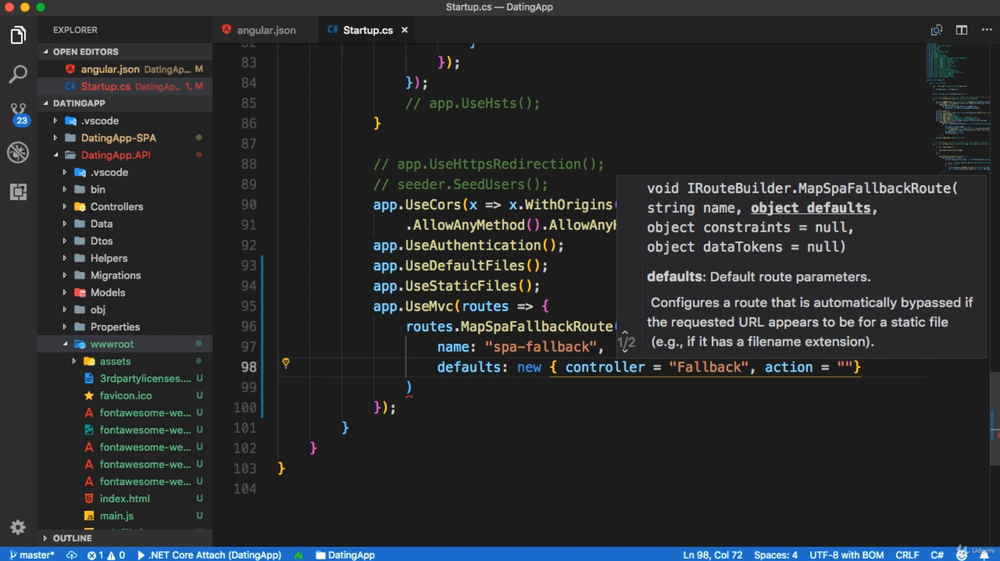The width and height of the screenshot is (1000, 561).
Task: Change Spaces: 4 indentation setting
Action: click(776, 555)
